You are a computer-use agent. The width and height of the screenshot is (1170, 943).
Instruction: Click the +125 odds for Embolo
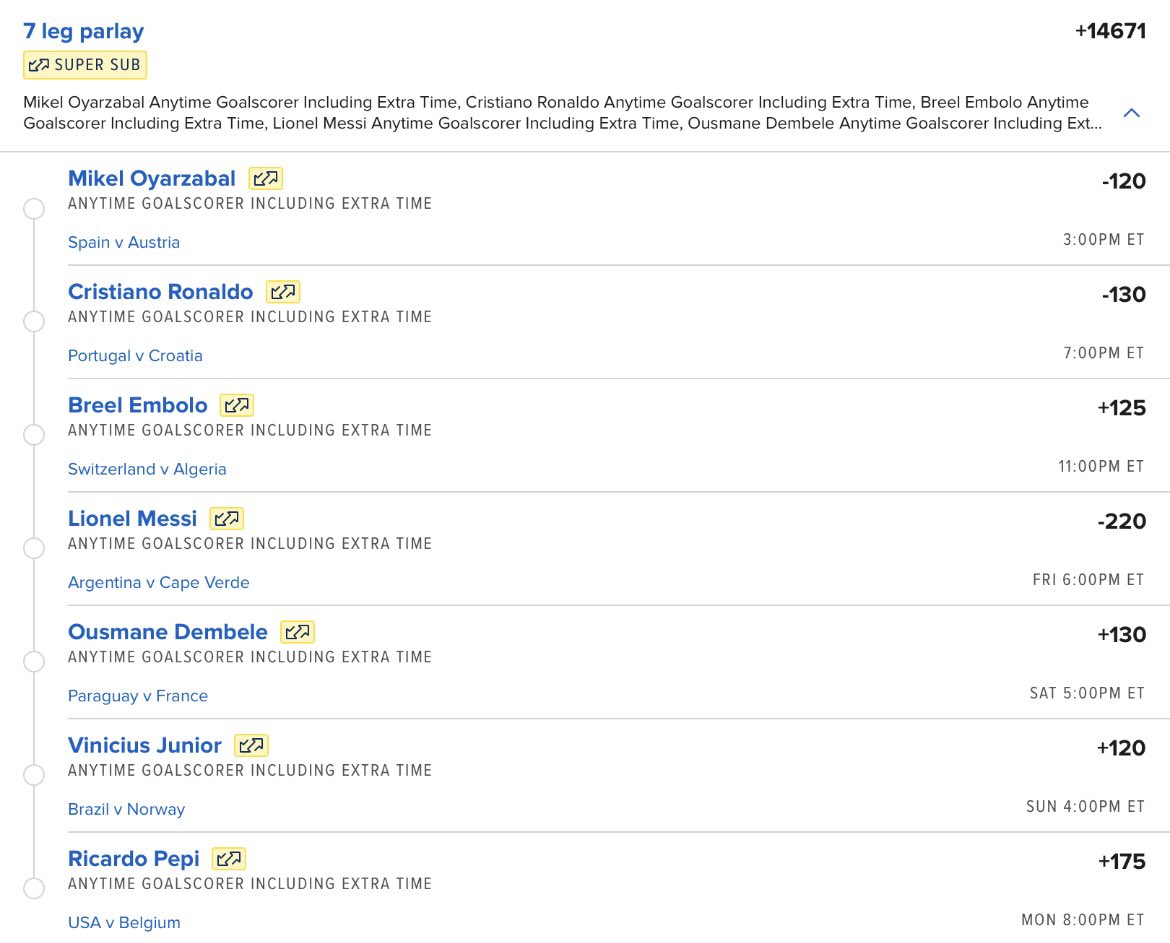[1121, 408]
